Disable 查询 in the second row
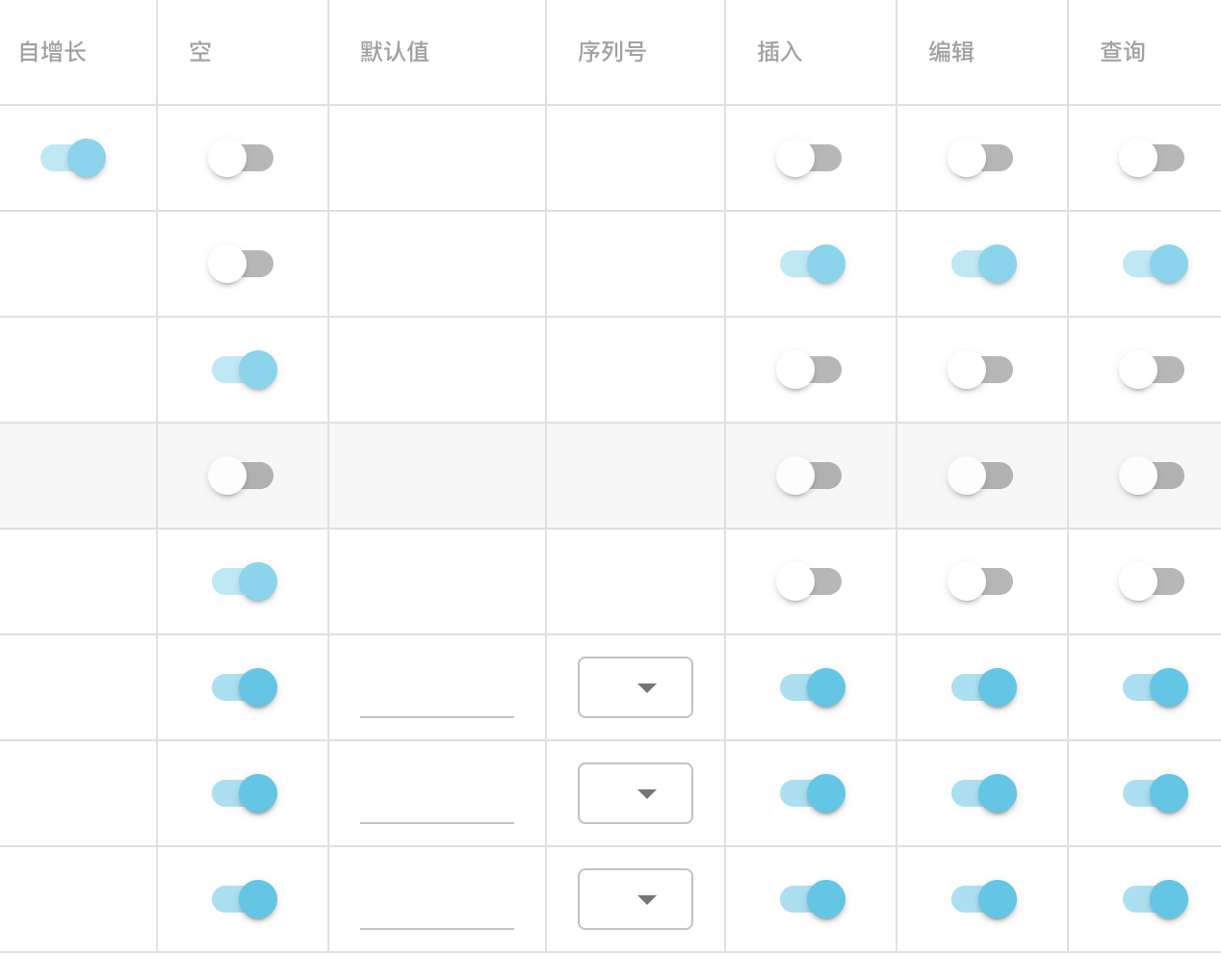Viewport: 1221px width, 980px height. [x=1152, y=264]
